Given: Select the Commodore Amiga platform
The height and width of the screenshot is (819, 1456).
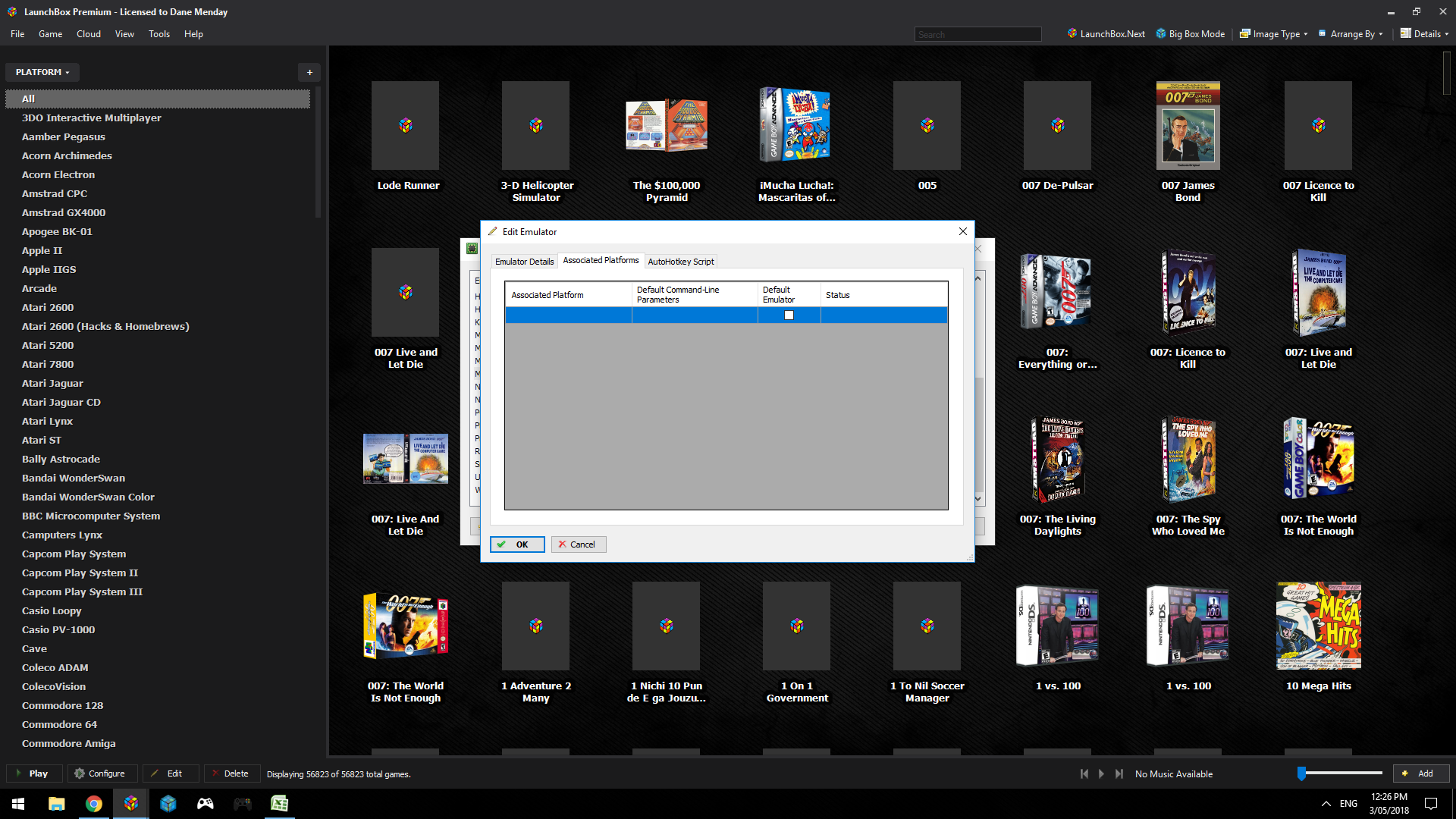Looking at the screenshot, I should 68,743.
